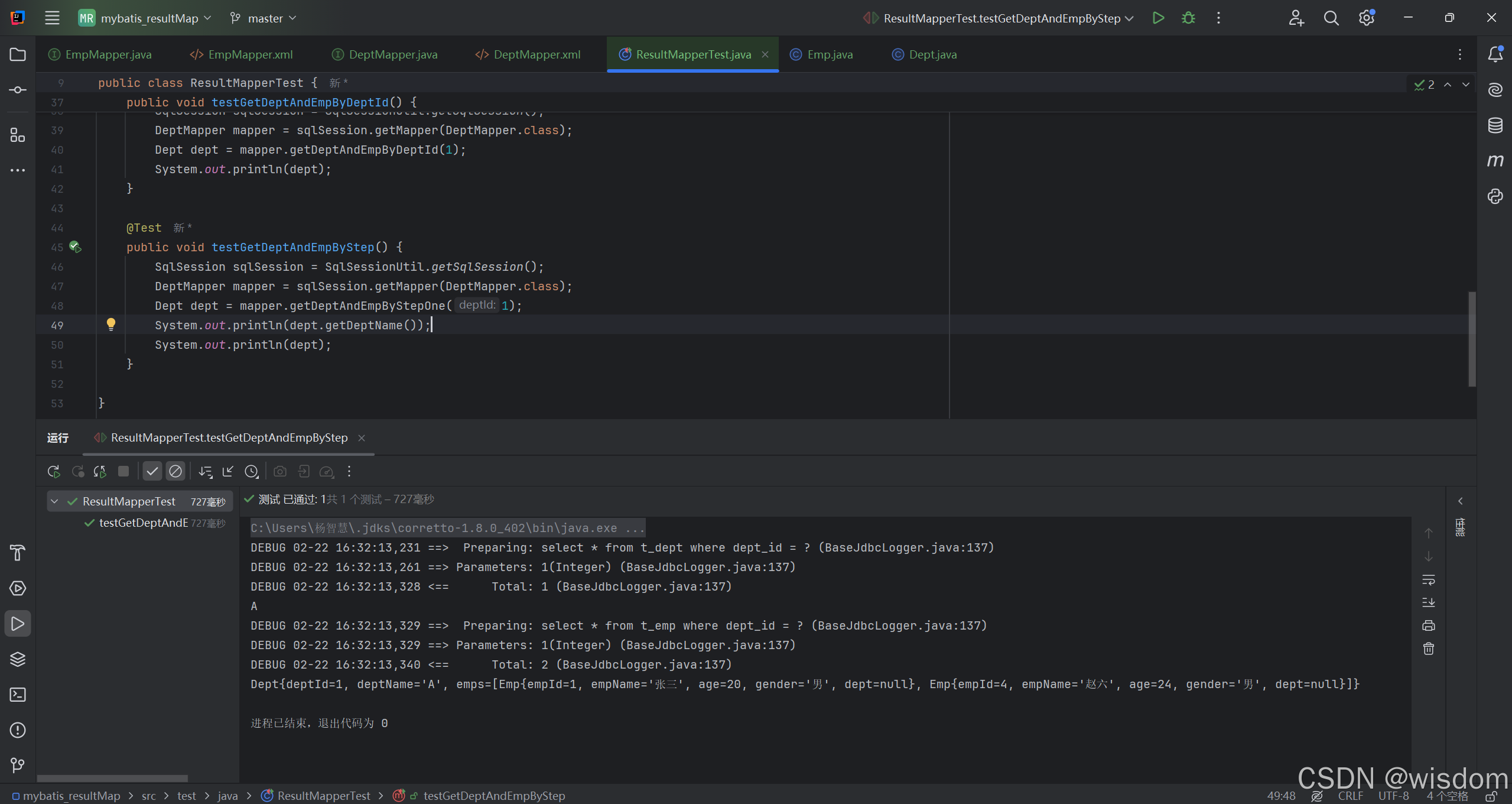This screenshot has width=1512, height=804.
Task: Open editor tabs more-options menu
Action: click(x=1460, y=54)
